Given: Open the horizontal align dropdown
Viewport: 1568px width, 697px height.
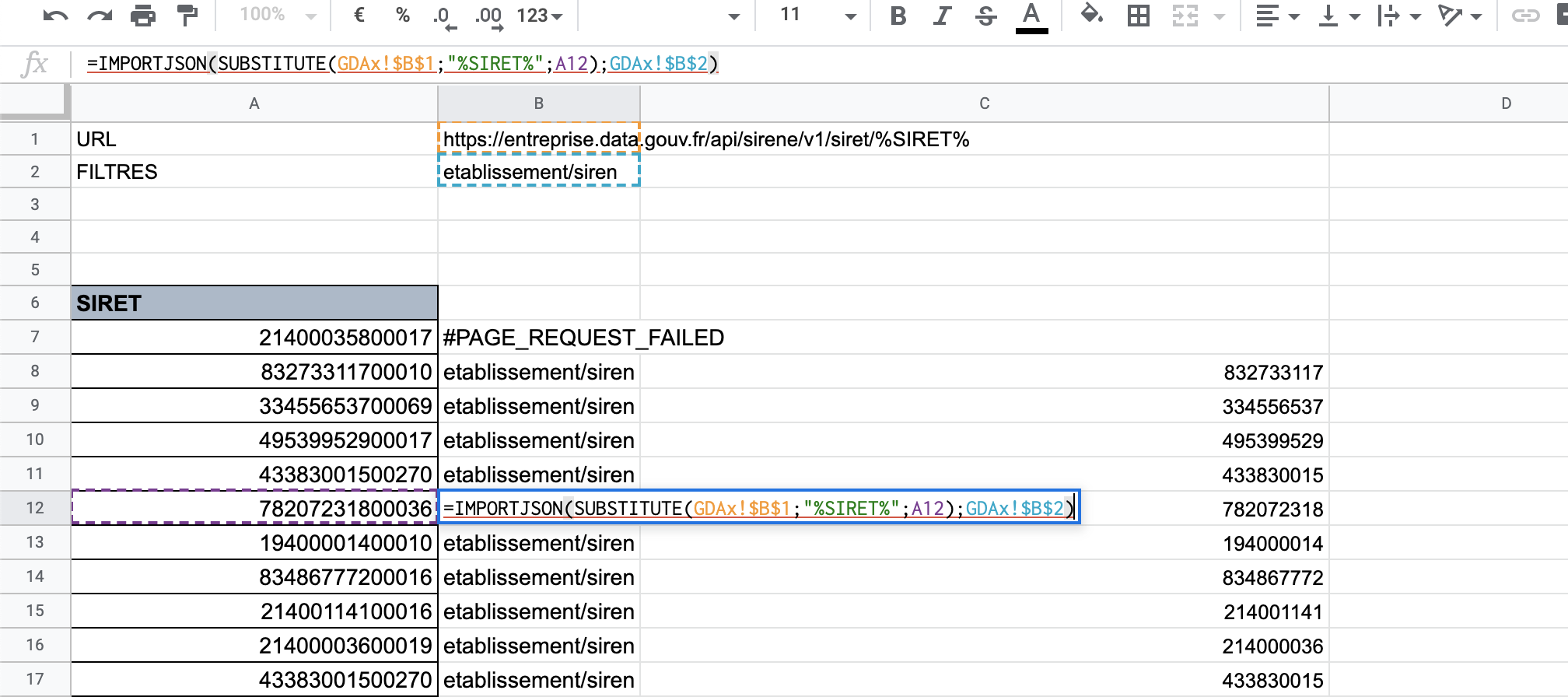Looking at the screenshot, I should [1277, 16].
